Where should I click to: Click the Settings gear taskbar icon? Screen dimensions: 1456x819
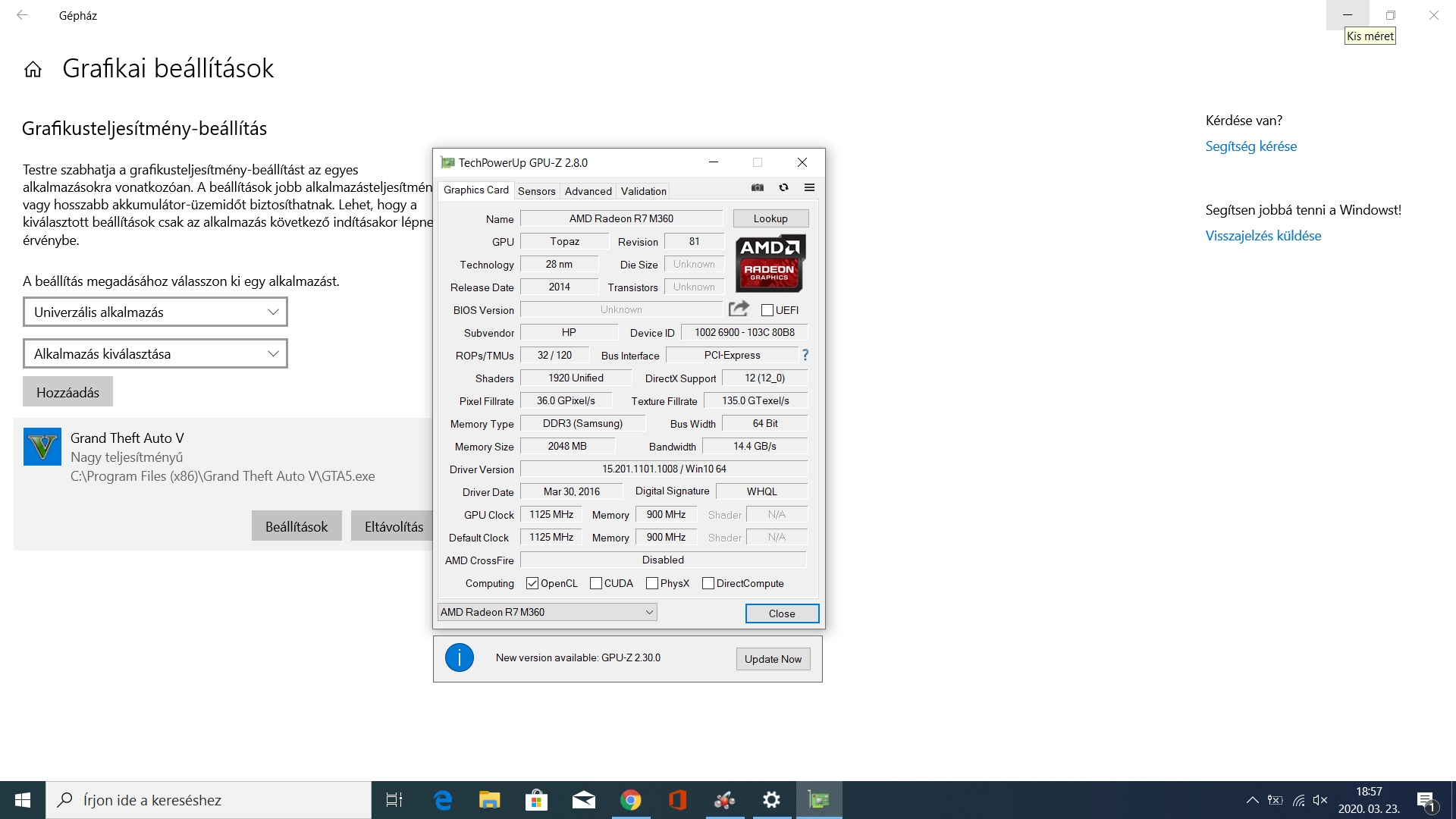[772, 800]
